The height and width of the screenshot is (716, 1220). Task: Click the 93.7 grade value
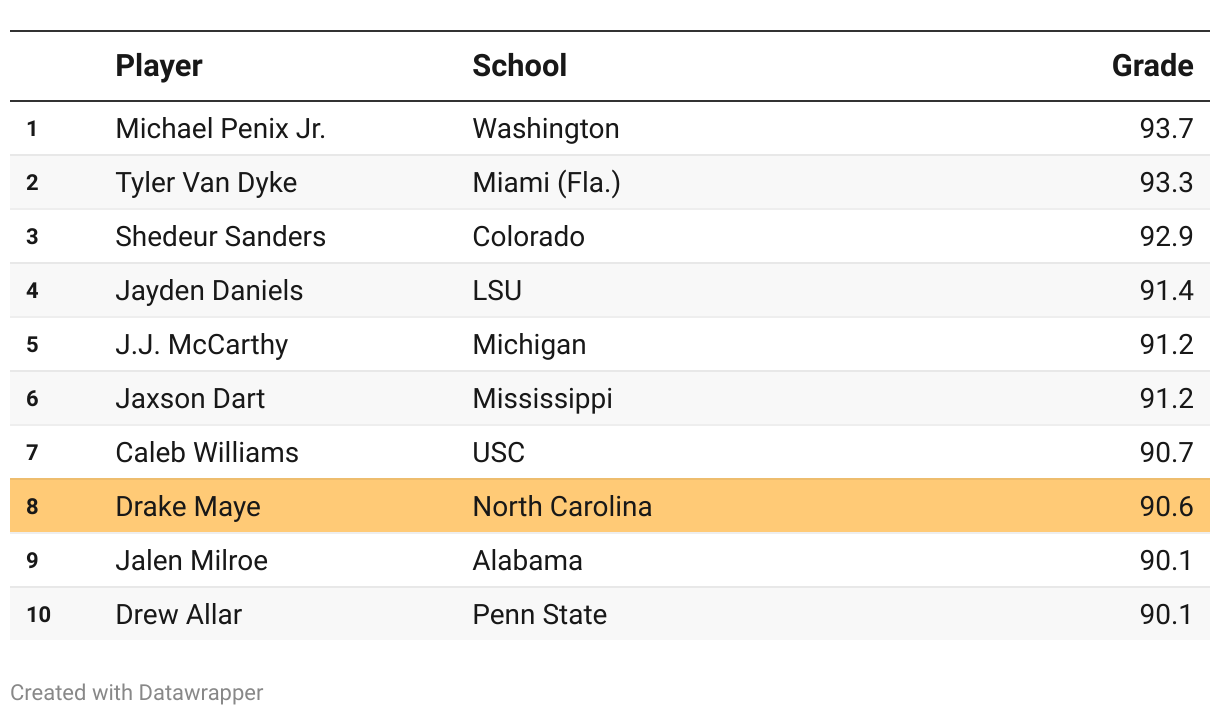coord(1166,129)
